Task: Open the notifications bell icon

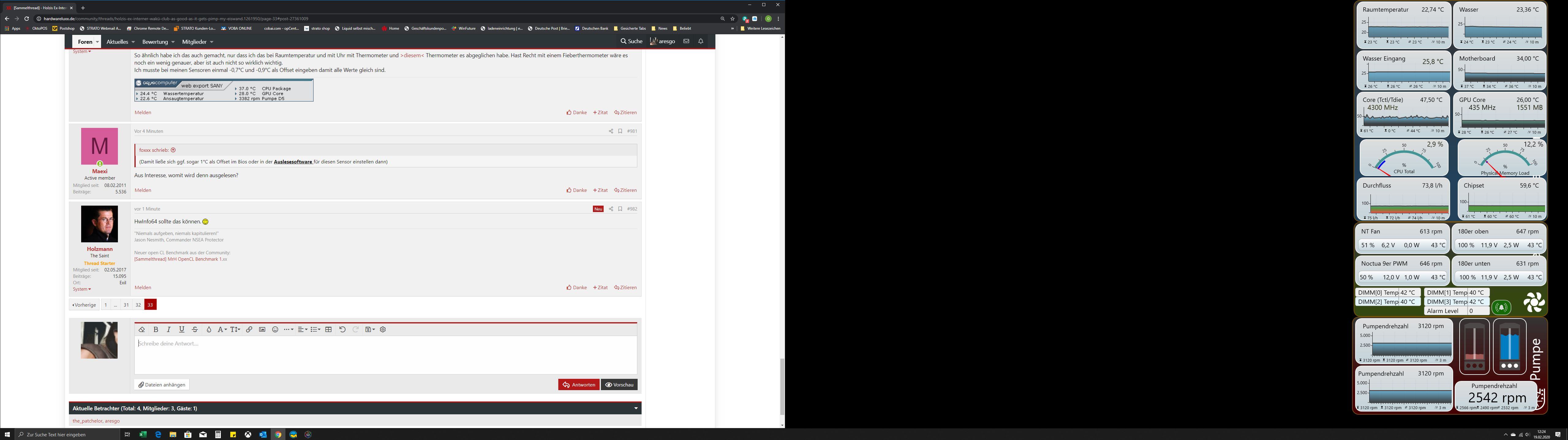Action: 701,41
